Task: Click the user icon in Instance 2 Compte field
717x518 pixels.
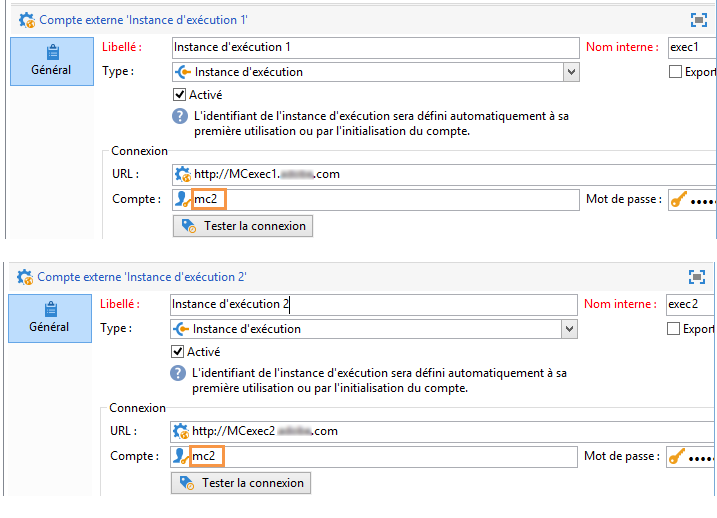Action: tap(181, 456)
